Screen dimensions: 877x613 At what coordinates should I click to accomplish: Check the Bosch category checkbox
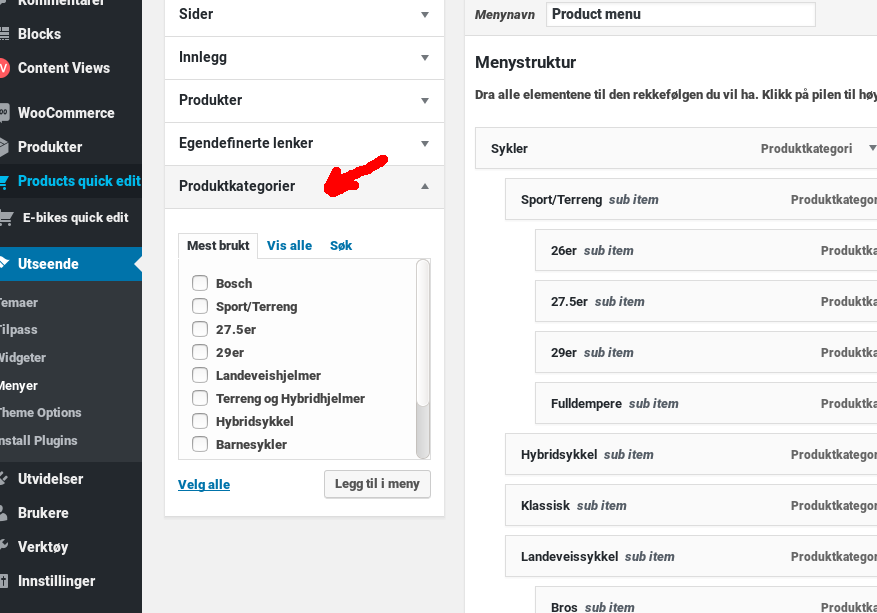point(200,283)
